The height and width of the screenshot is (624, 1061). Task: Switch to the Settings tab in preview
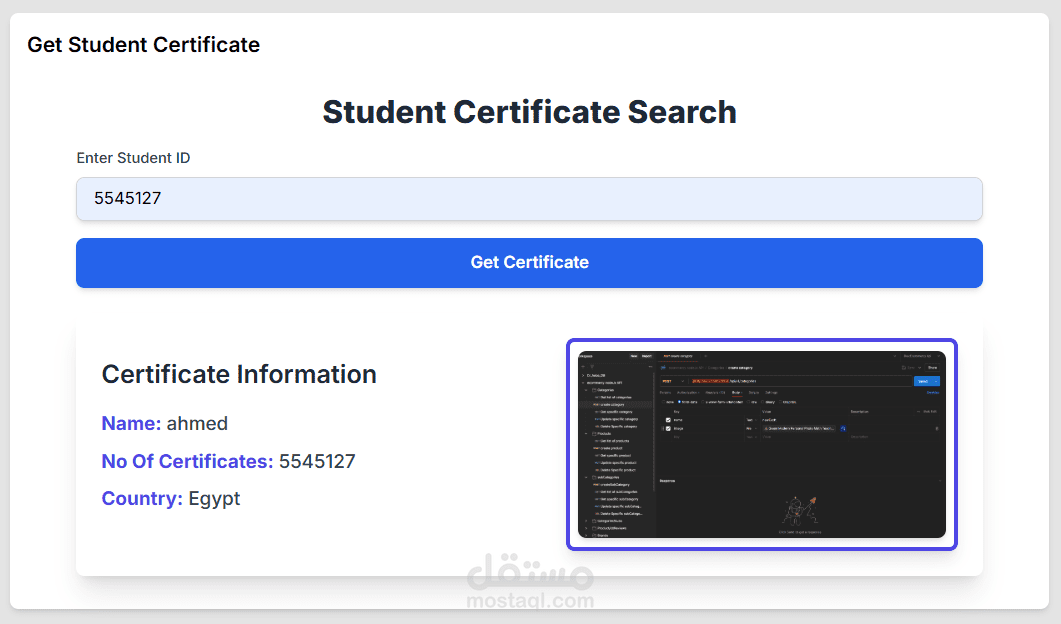click(771, 393)
